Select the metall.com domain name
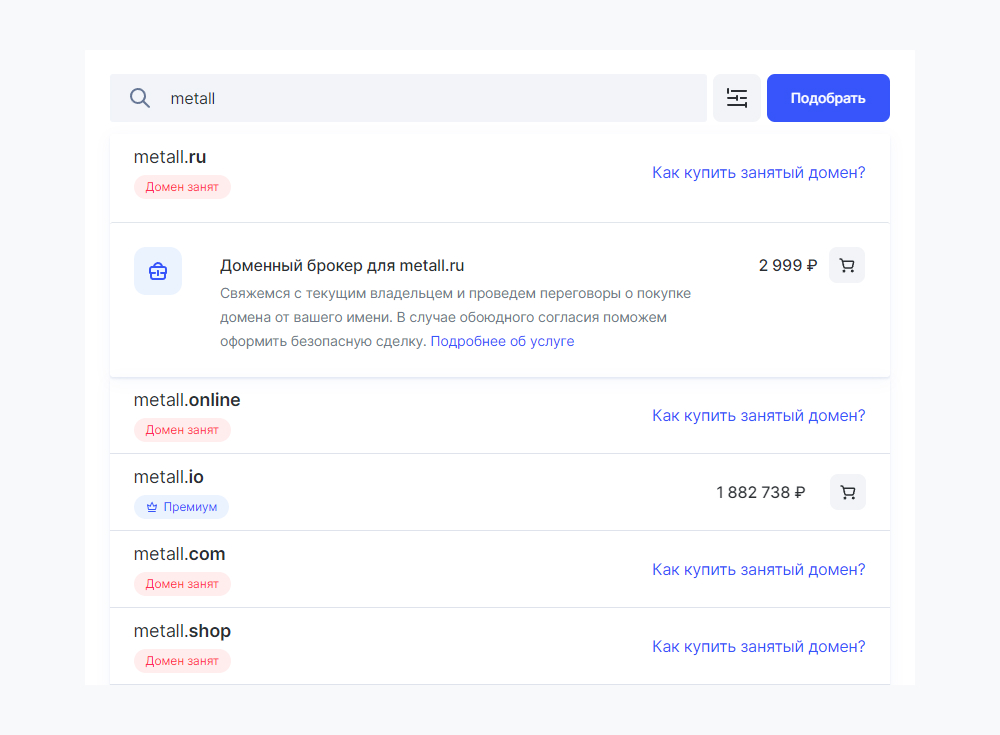 point(180,554)
